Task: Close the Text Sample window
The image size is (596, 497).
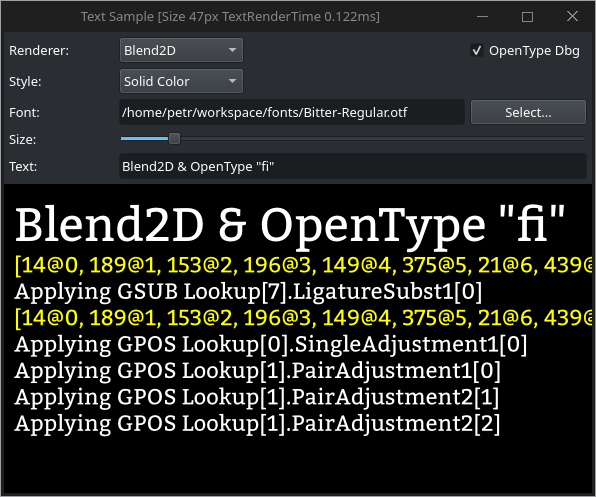Action: (x=572, y=17)
